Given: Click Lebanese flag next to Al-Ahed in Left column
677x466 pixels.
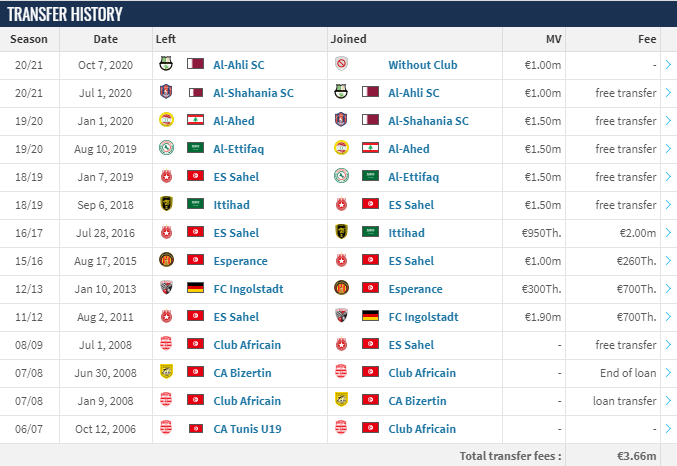Looking at the screenshot, I should tap(195, 120).
